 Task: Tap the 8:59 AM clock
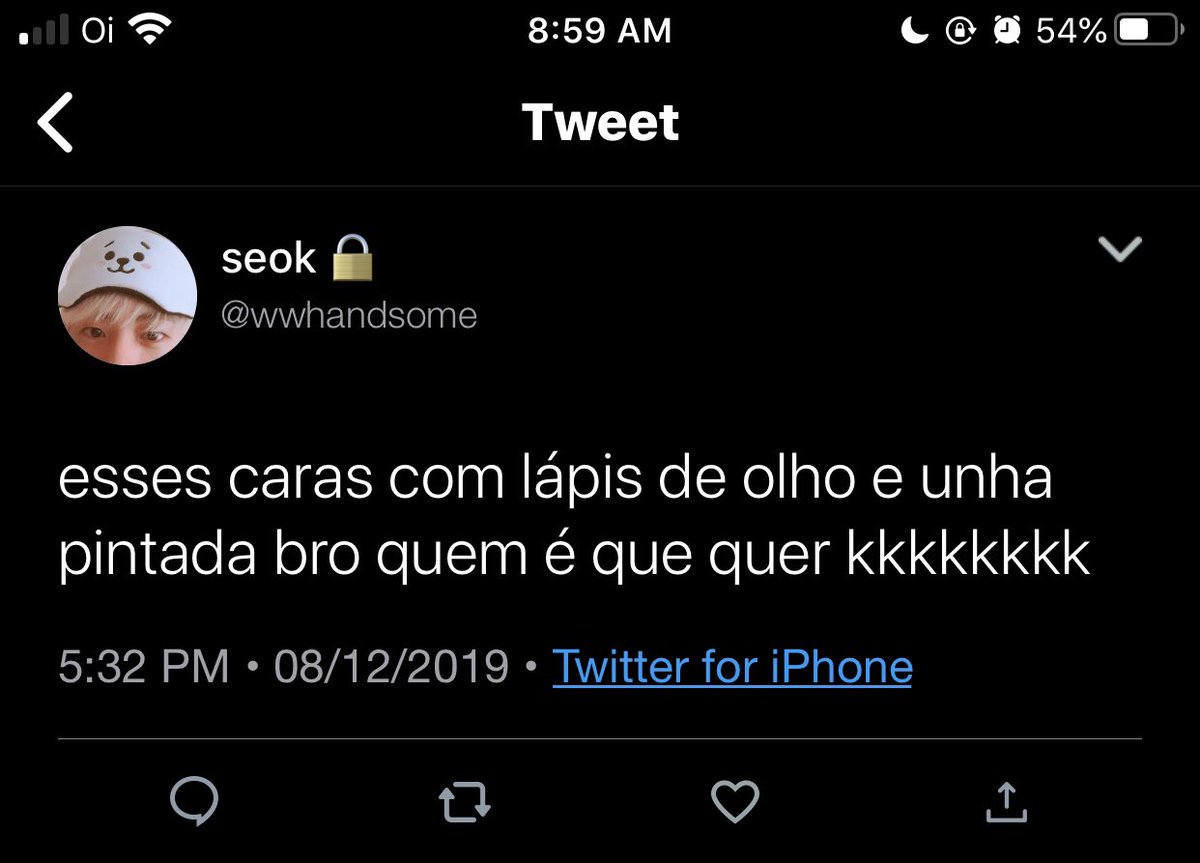pos(599,31)
